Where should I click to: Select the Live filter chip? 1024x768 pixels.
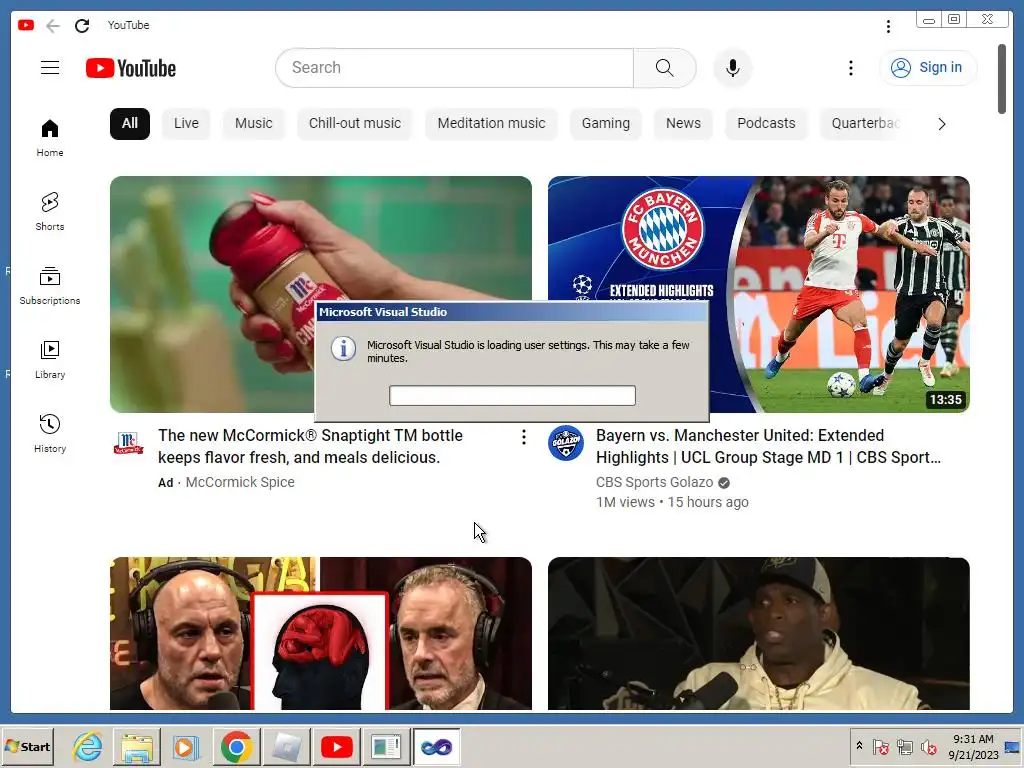(186, 123)
